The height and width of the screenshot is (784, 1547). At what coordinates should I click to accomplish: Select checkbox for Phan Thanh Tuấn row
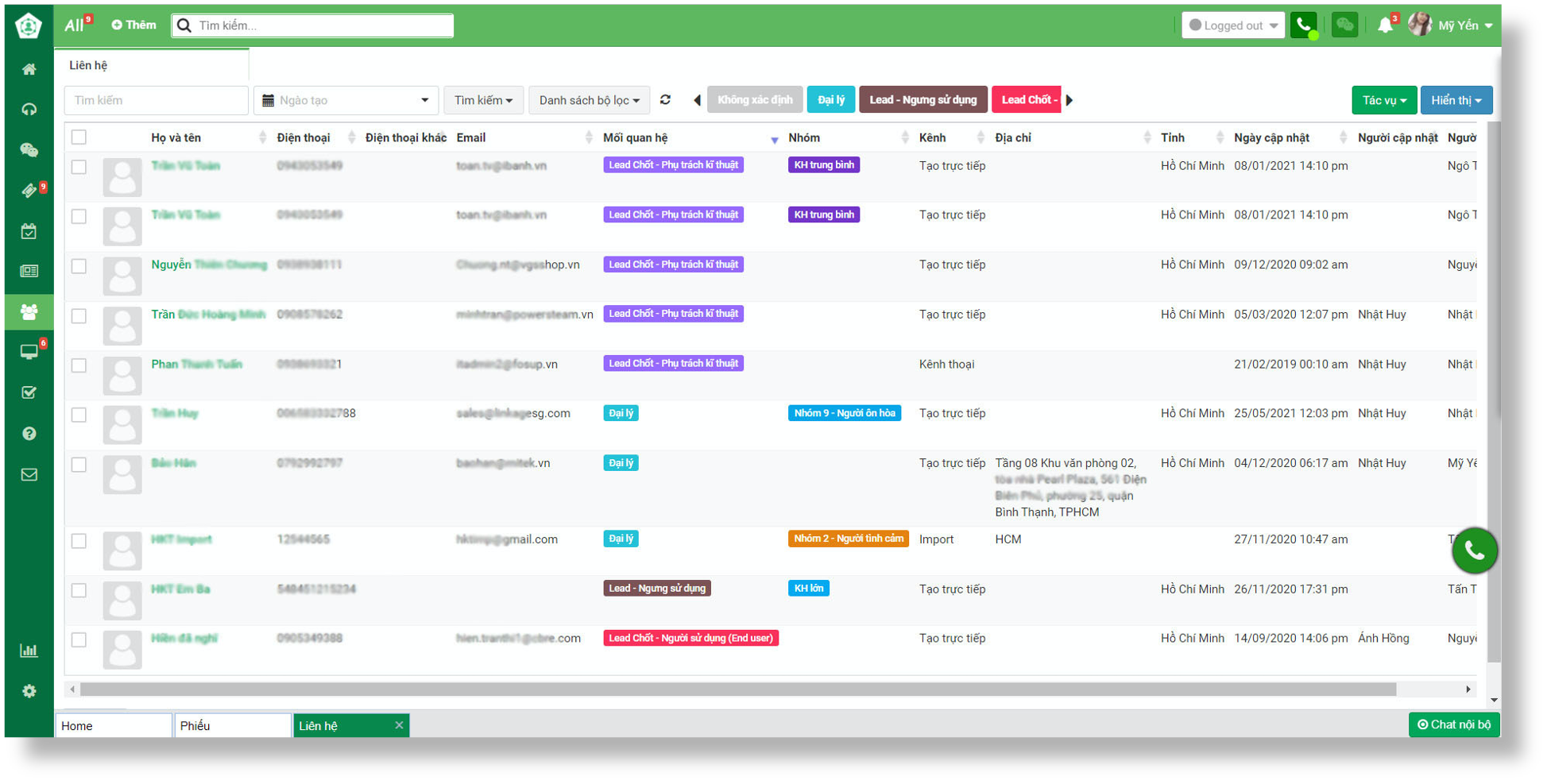click(79, 365)
